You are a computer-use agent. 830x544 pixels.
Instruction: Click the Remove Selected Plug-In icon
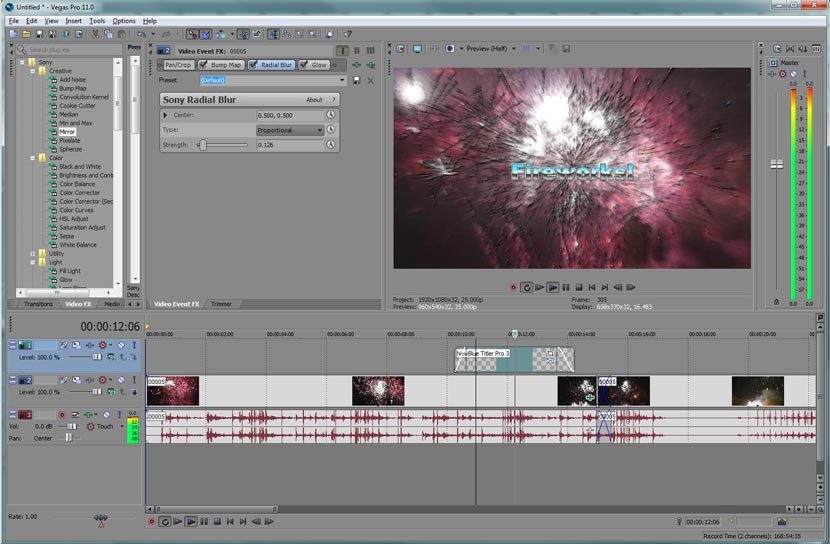coord(371,65)
